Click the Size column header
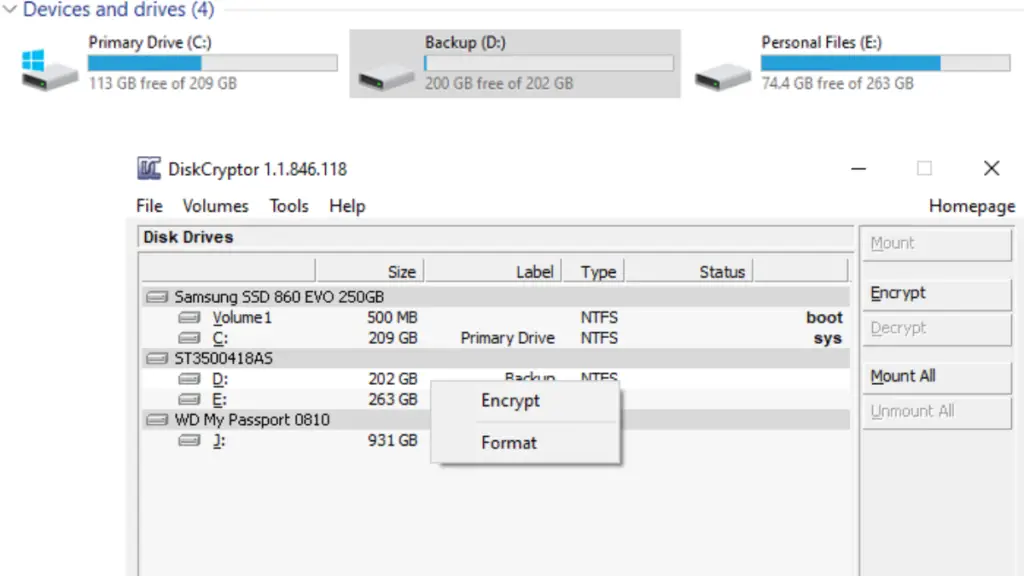Screen dimensions: 1024x576 [370, 272]
